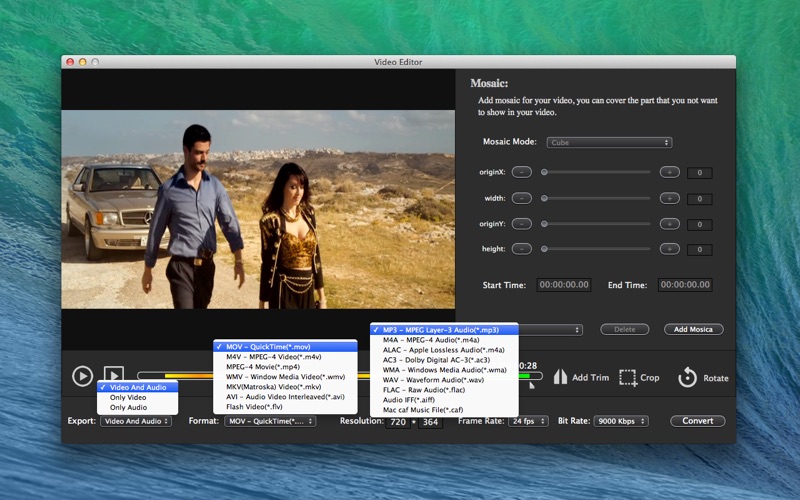The width and height of the screenshot is (800, 500).
Task: Click the green timeline segment
Action: tap(524, 376)
